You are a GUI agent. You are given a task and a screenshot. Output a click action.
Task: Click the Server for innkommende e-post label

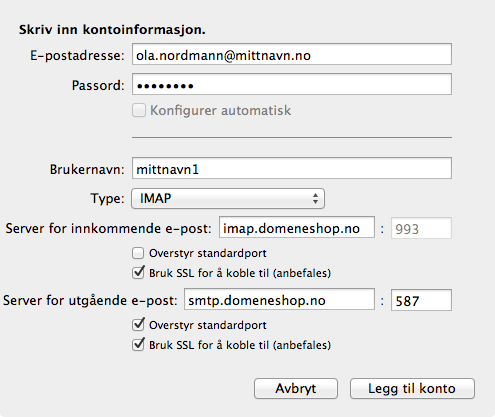[108, 229]
